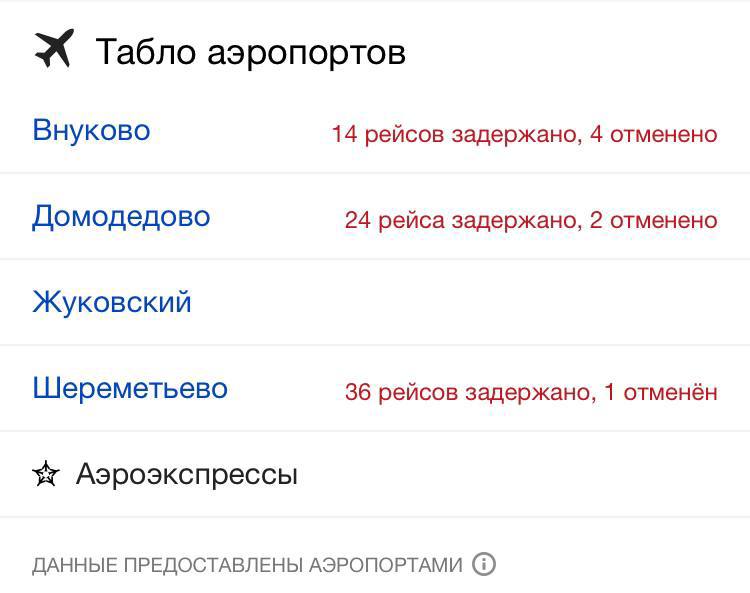Click the star icon beside Аэроэкспрессы

click(46, 474)
